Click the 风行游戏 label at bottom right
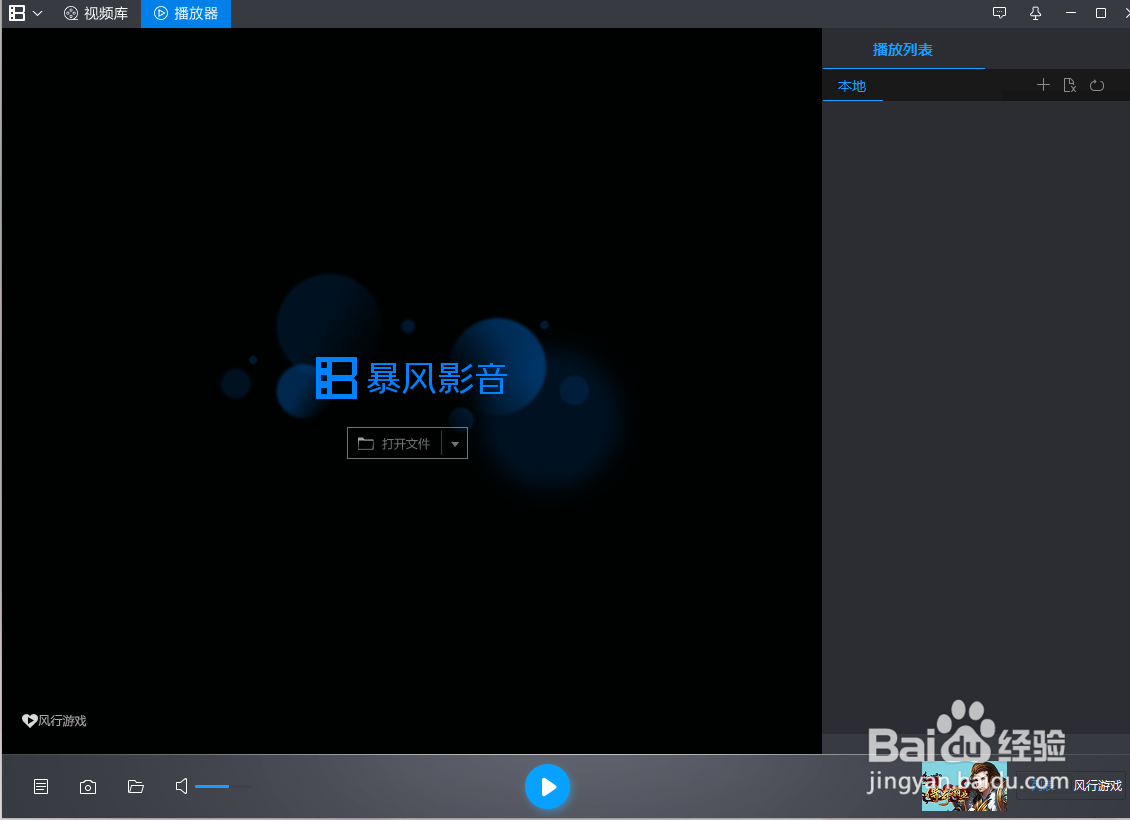 click(x=1098, y=785)
